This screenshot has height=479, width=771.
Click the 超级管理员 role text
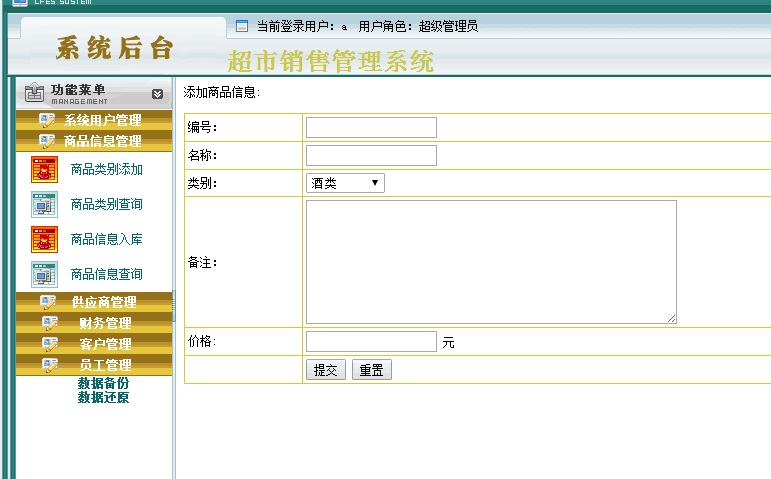click(448, 26)
